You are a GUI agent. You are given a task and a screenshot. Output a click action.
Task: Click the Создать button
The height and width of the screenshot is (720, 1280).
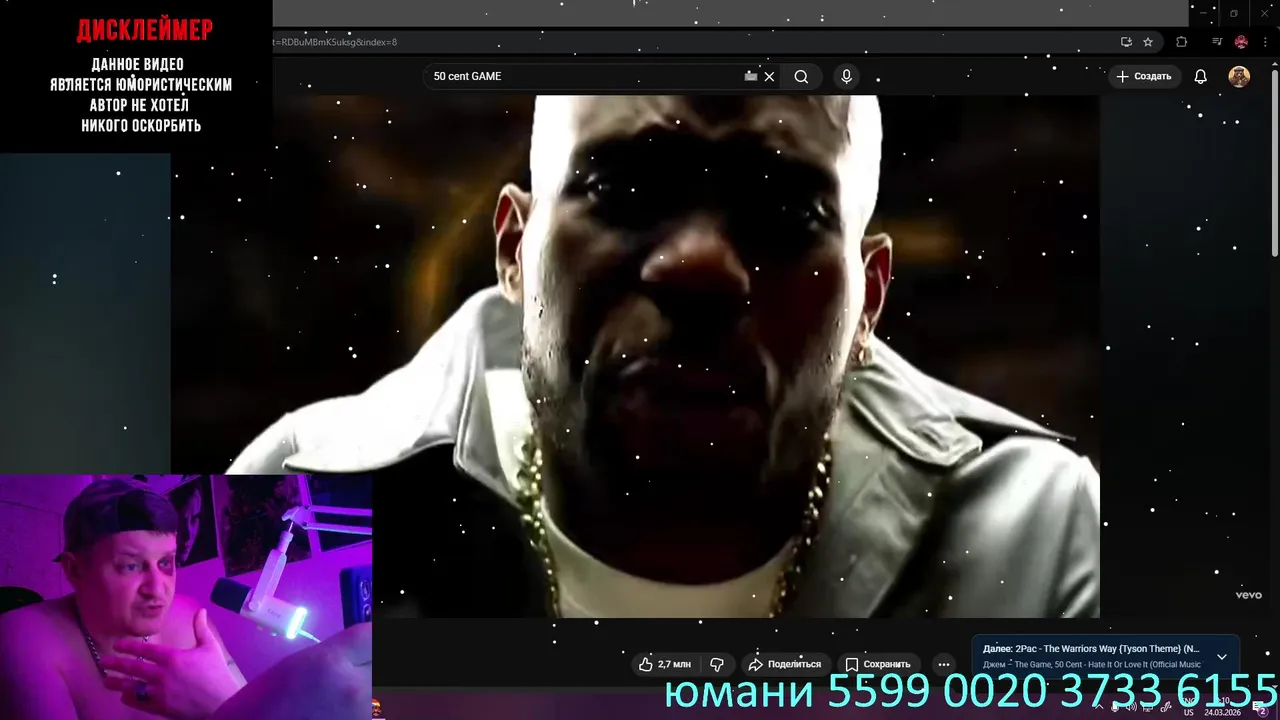(x=1144, y=76)
